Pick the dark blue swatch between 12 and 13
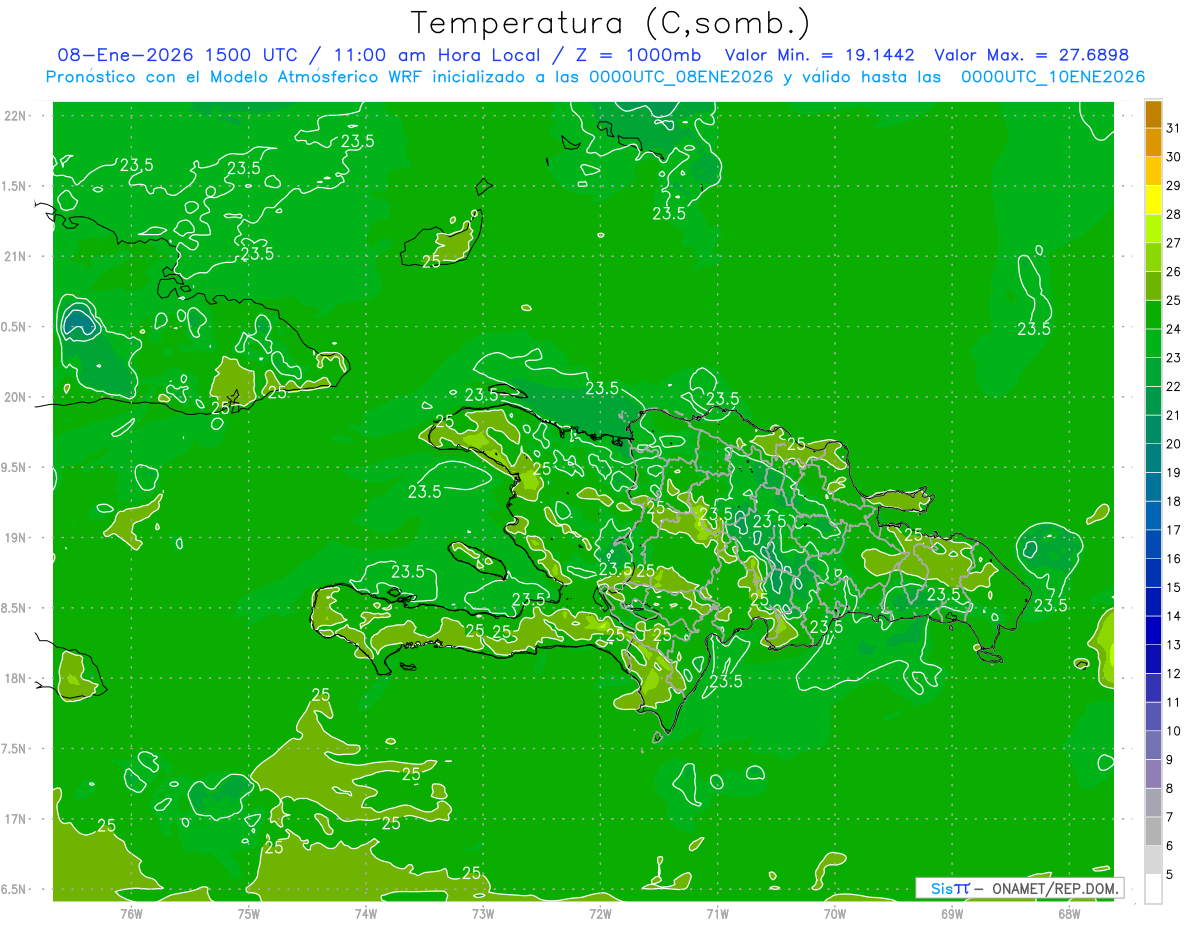This screenshot has height=927, width=1200. coord(1154,660)
